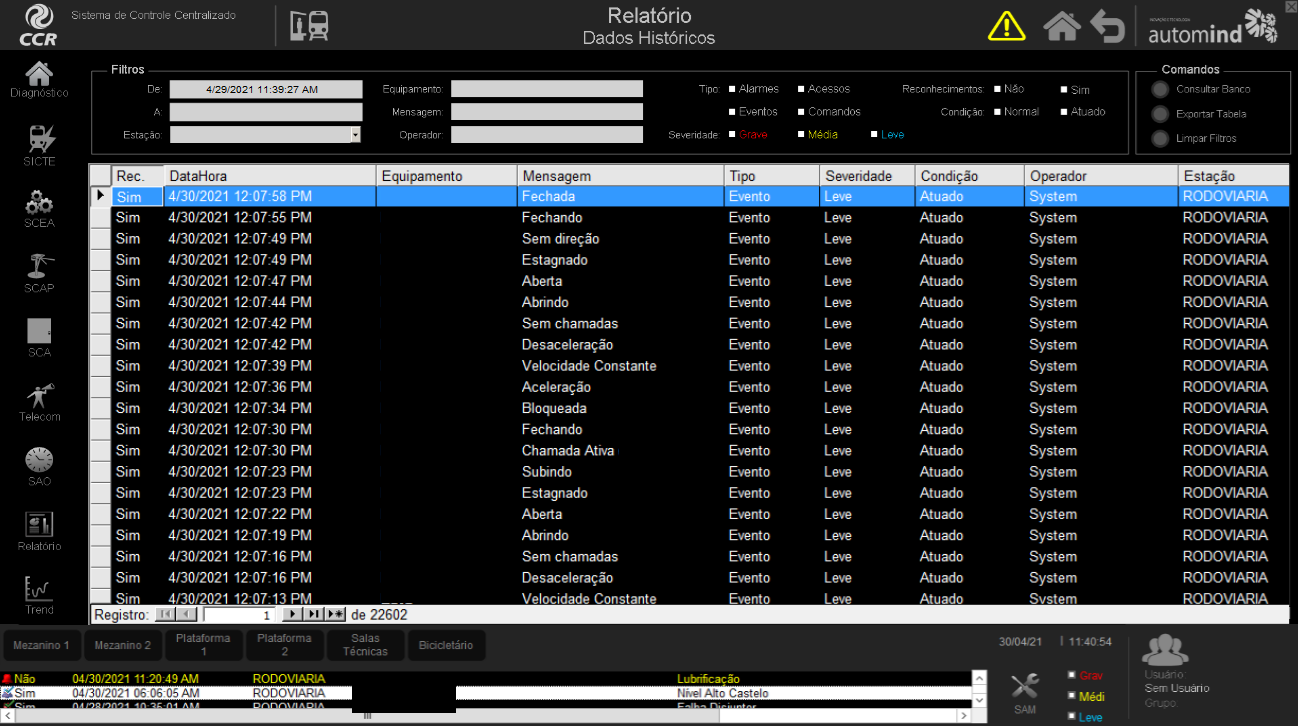Click the users group icon
Image resolution: width=1298 pixels, height=726 pixels.
coord(1166,650)
